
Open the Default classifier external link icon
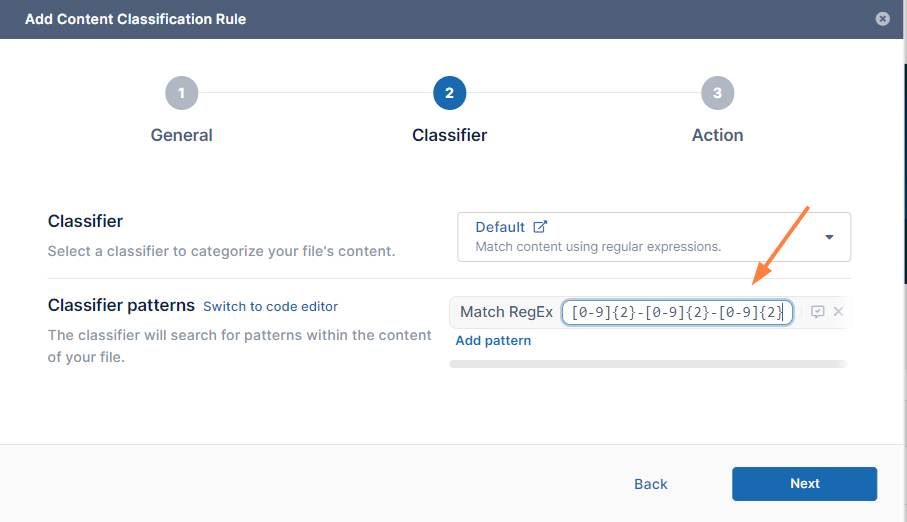click(x=540, y=227)
